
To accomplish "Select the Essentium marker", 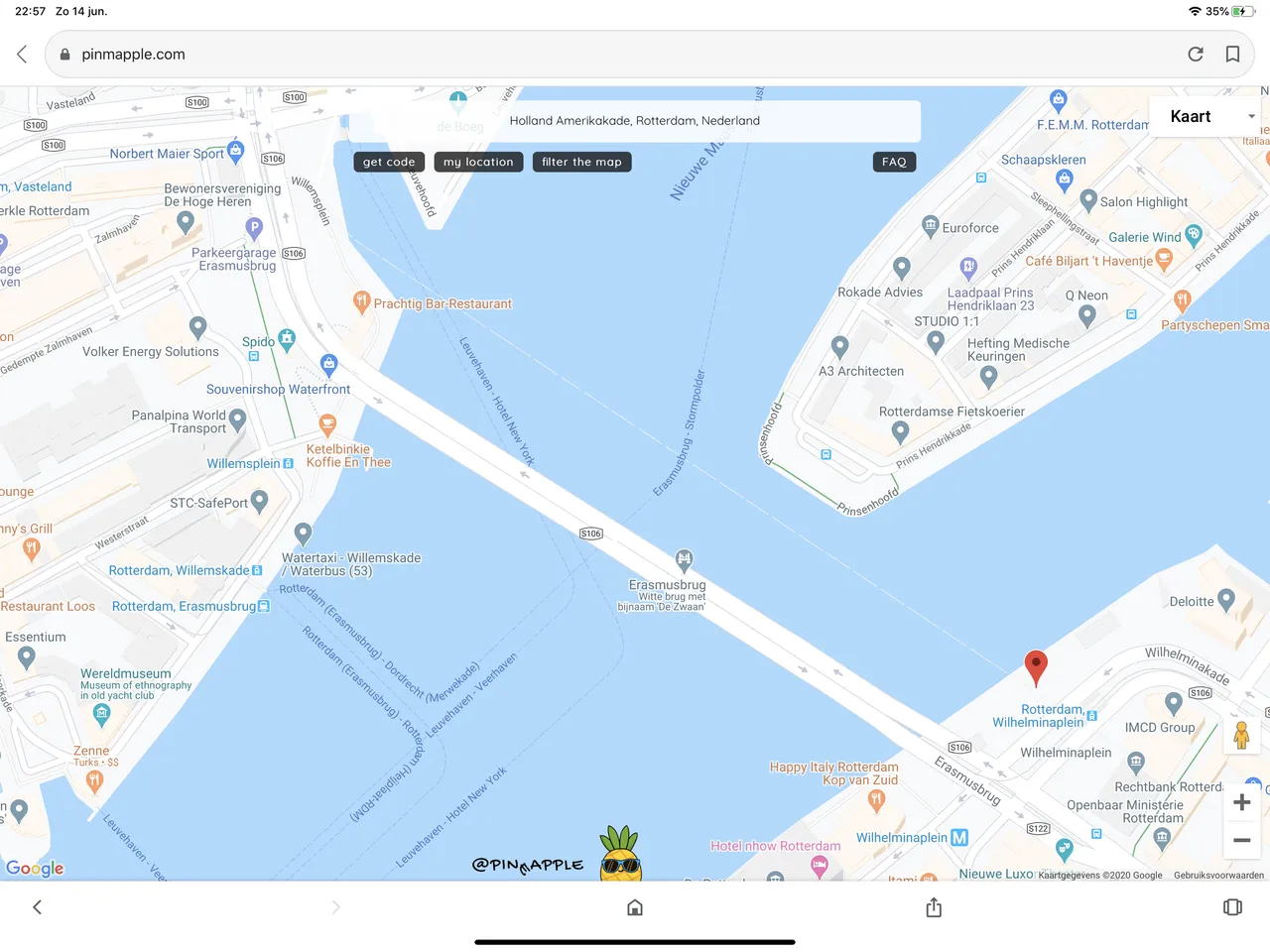I will 27,657.
